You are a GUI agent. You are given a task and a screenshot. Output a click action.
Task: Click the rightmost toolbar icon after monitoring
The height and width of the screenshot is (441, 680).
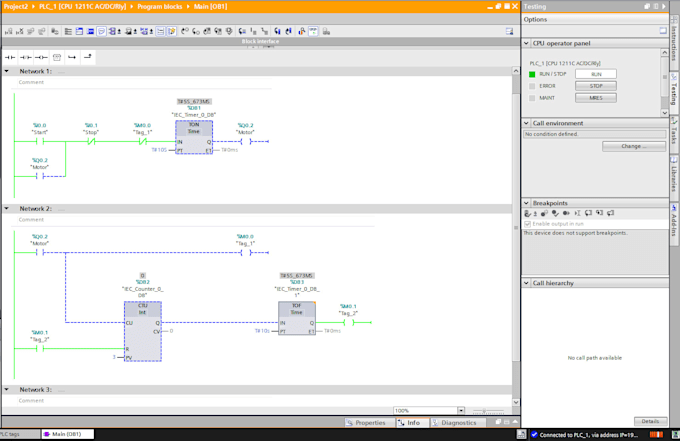coord(326,31)
